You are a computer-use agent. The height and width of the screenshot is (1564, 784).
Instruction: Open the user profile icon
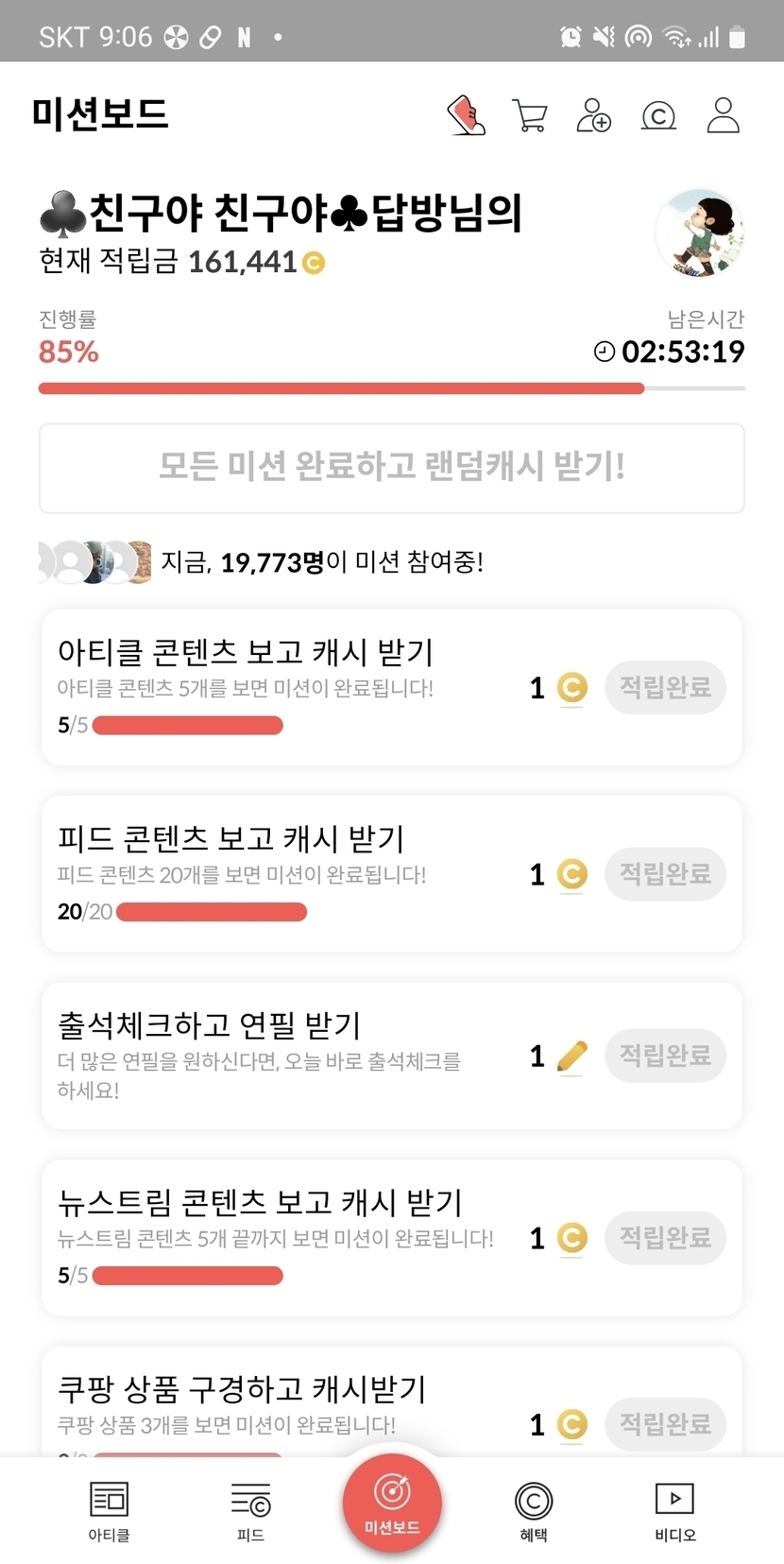pos(723,116)
